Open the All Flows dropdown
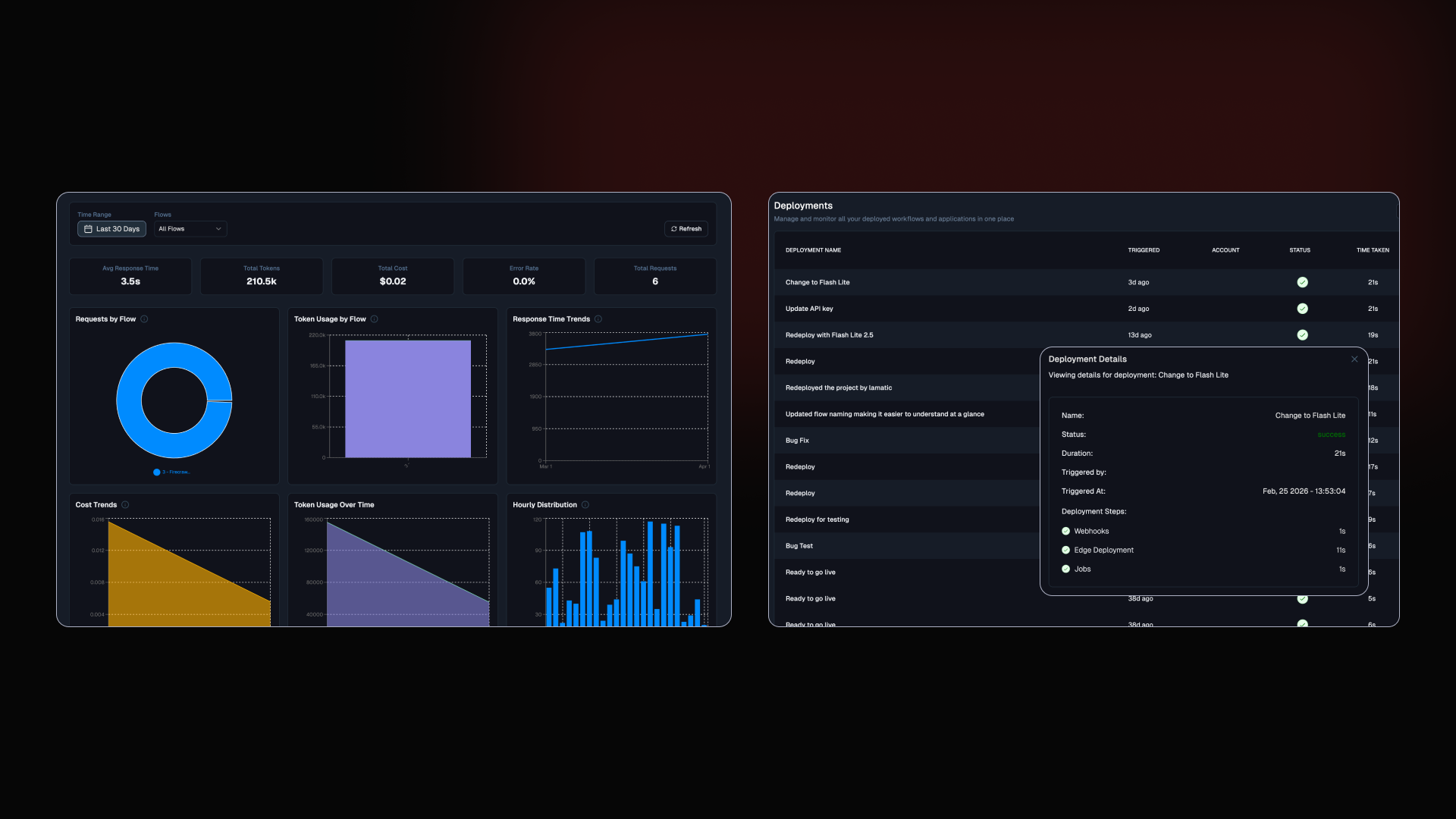 coord(190,229)
